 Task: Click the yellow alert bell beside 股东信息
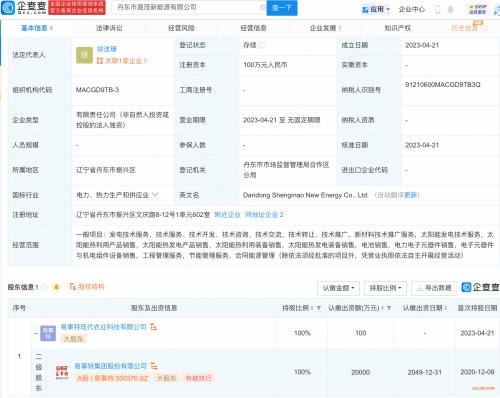pos(56,287)
